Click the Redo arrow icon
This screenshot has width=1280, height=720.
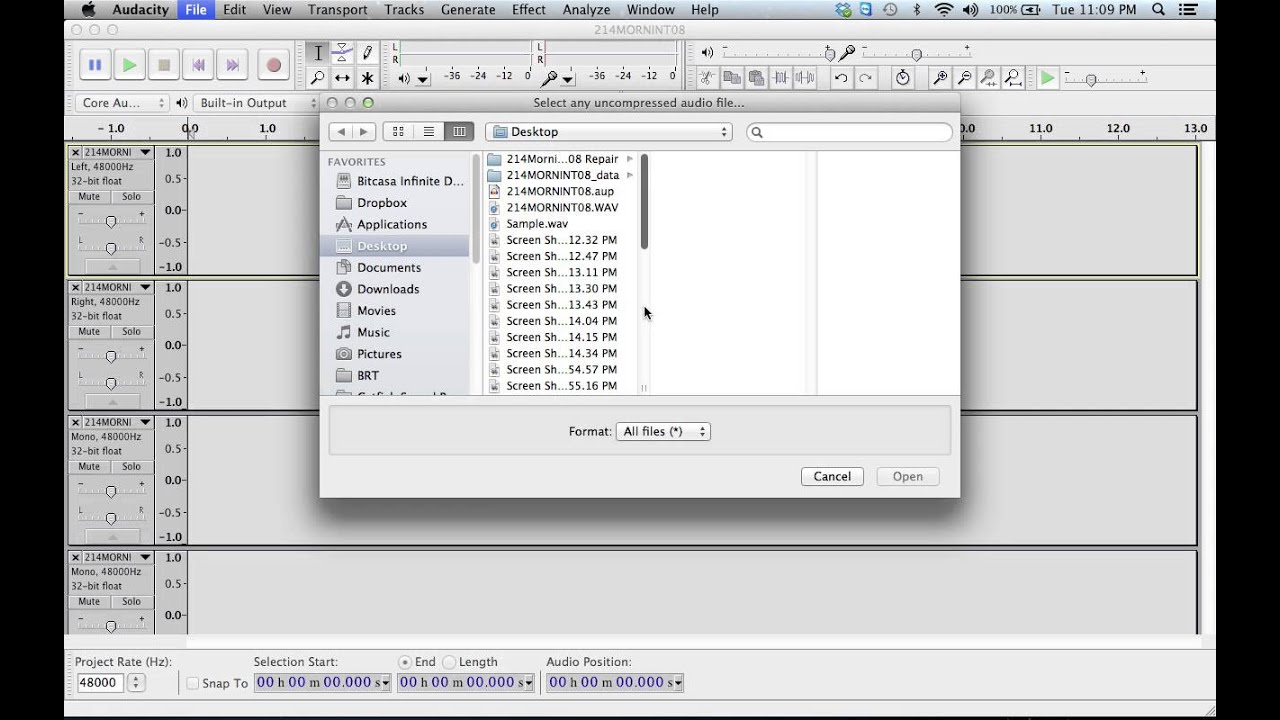click(865, 77)
